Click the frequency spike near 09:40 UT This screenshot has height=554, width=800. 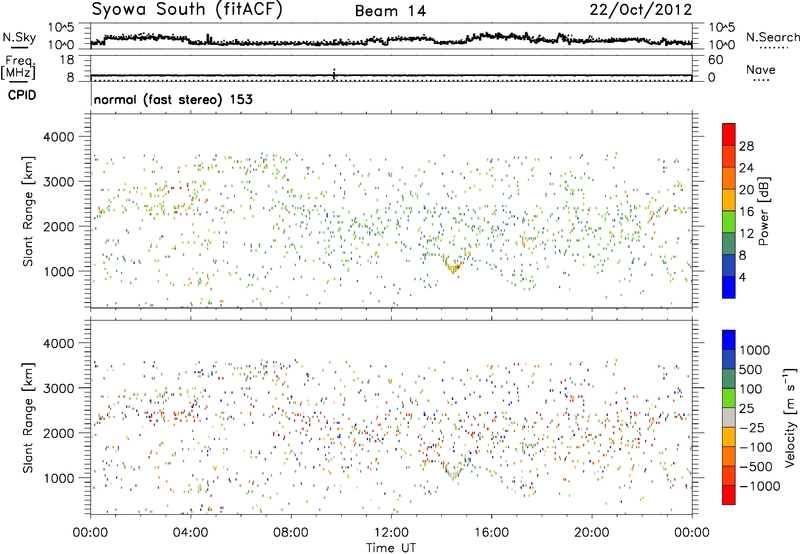point(334,74)
